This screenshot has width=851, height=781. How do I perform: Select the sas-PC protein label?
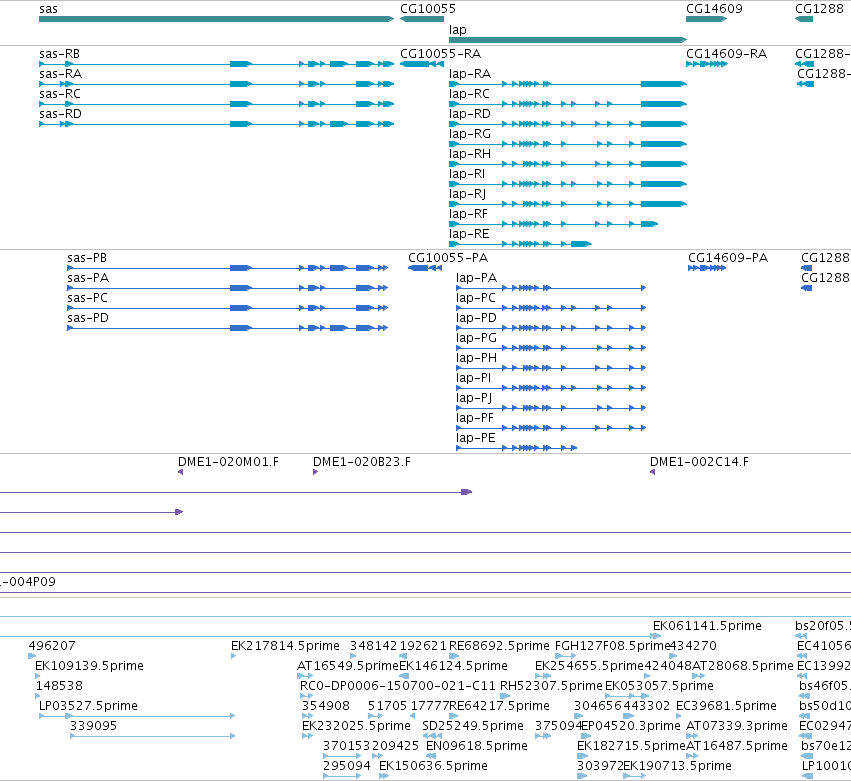87,298
